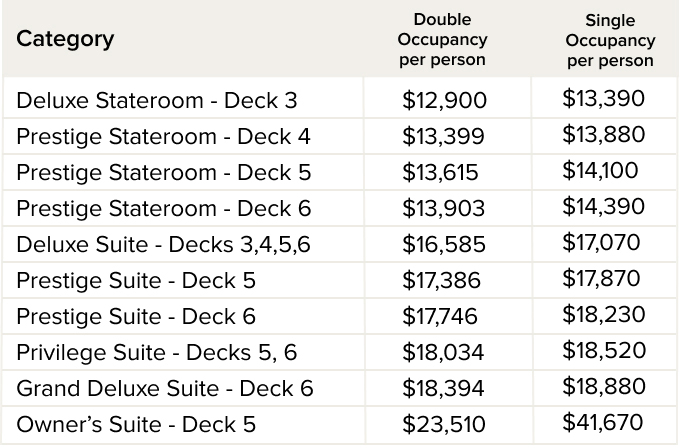Click the $23,510 Owner's Suite double price
Screen dimensions: 681x448
click(444, 424)
